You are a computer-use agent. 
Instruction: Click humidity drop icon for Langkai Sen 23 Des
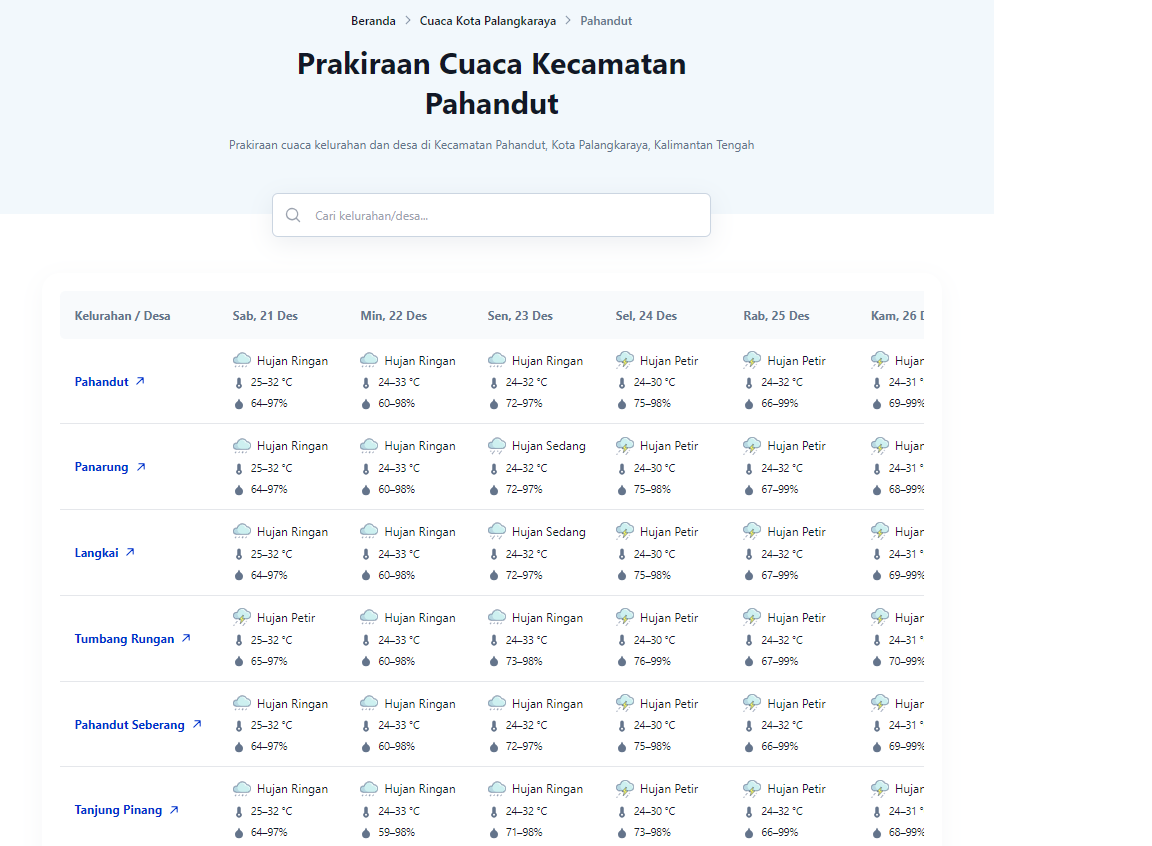coord(494,576)
